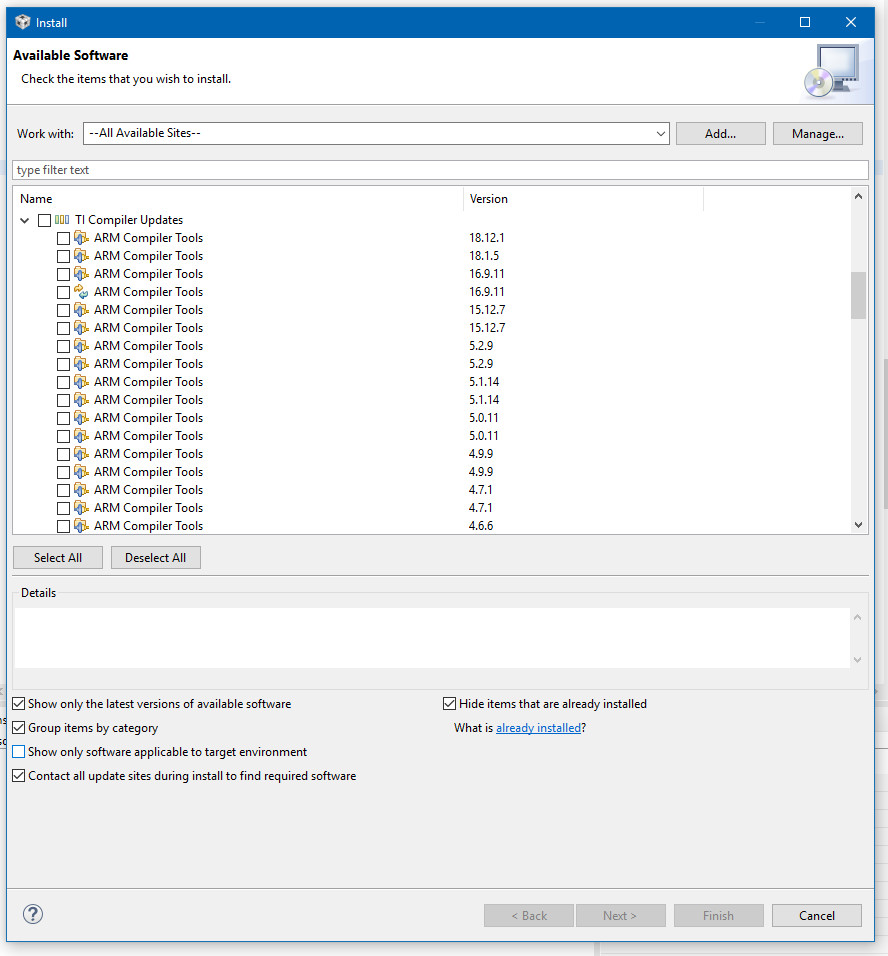This screenshot has height=956, width=888.
Task: Click into the type filter text field
Action: click(x=440, y=170)
